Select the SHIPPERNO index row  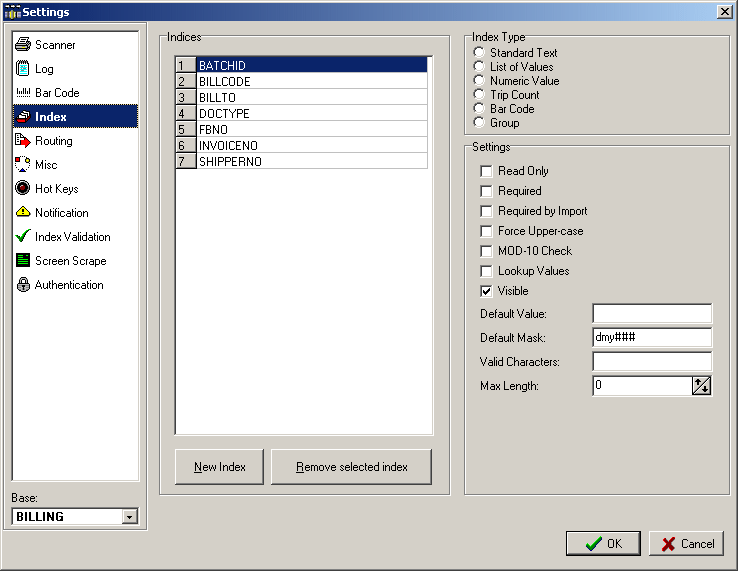point(312,161)
